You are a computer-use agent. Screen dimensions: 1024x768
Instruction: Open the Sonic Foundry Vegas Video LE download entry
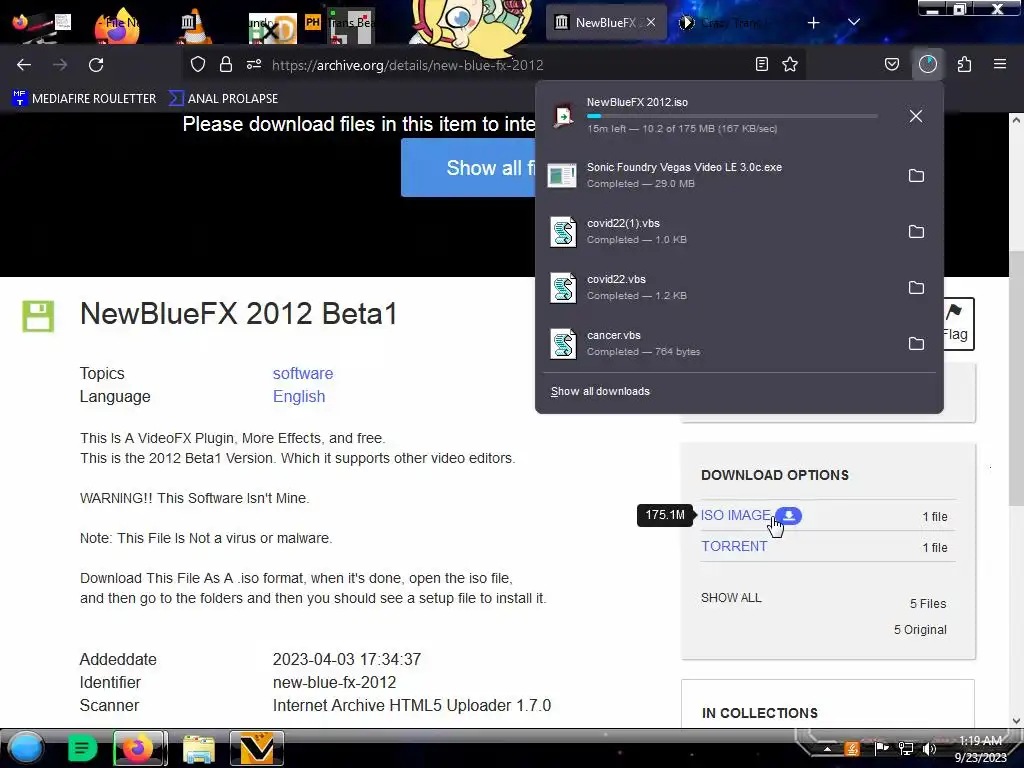[720, 175]
